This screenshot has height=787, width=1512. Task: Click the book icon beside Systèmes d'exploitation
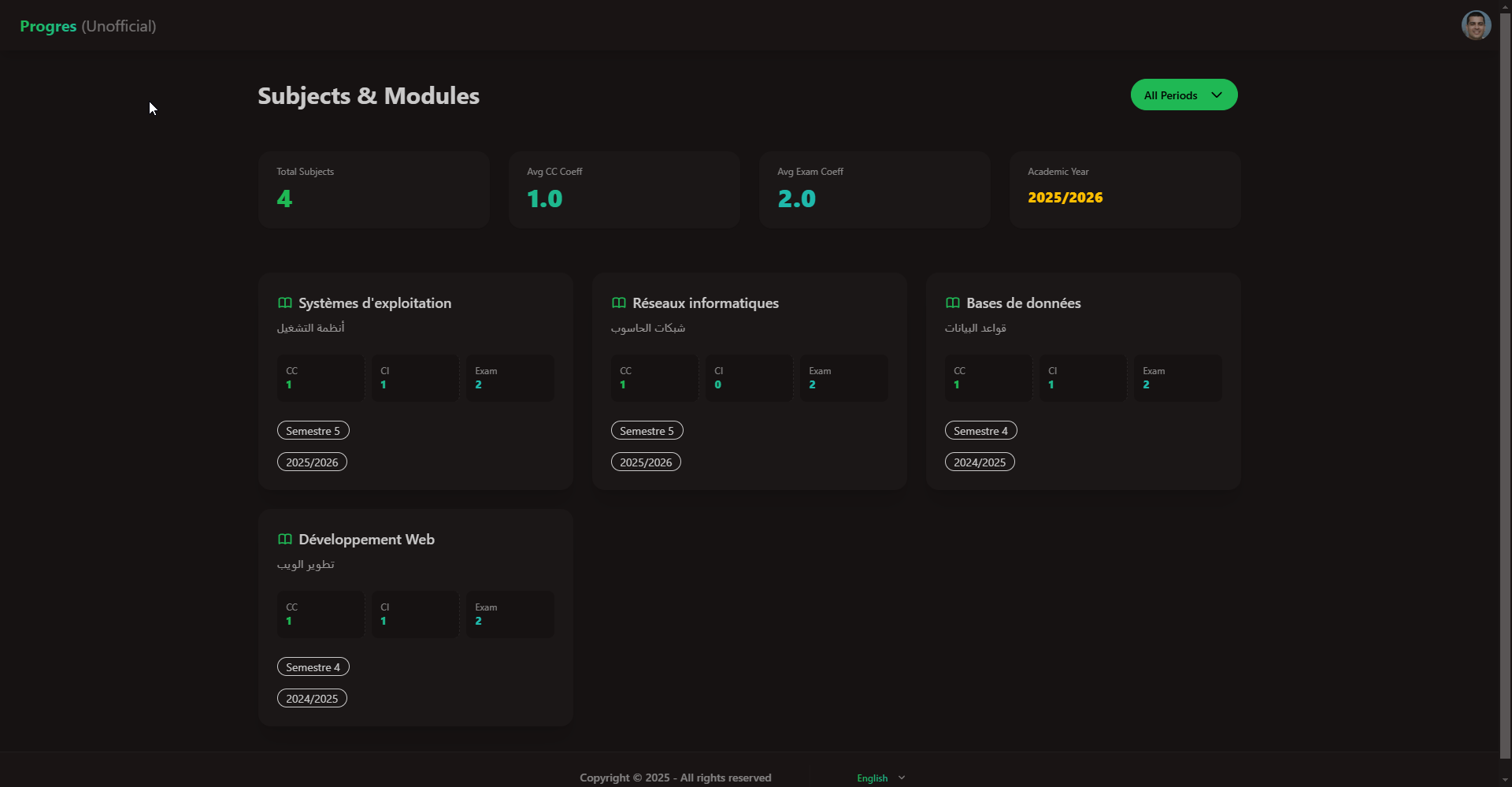pyautogui.click(x=285, y=303)
